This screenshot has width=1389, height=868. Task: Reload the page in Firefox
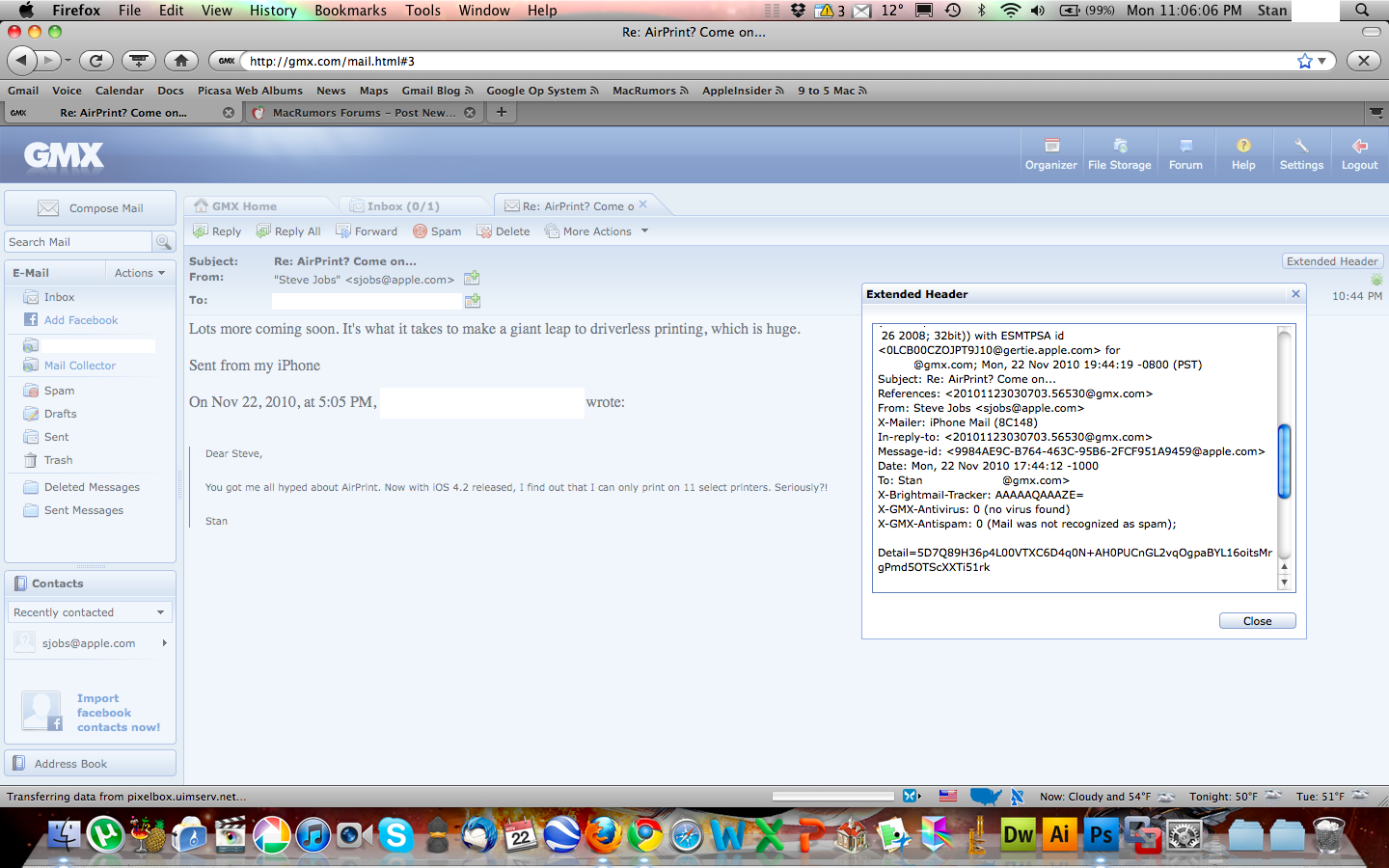click(95, 61)
